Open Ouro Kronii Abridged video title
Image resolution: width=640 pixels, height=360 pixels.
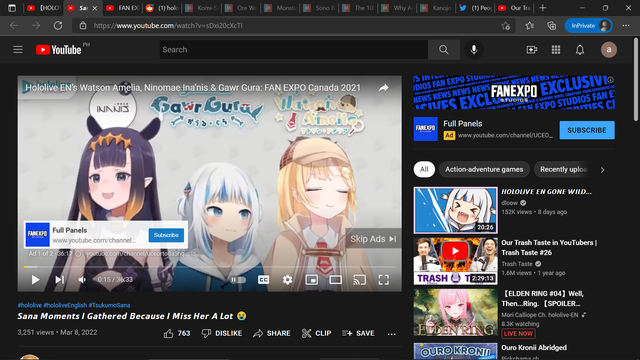click(x=534, y=348)
